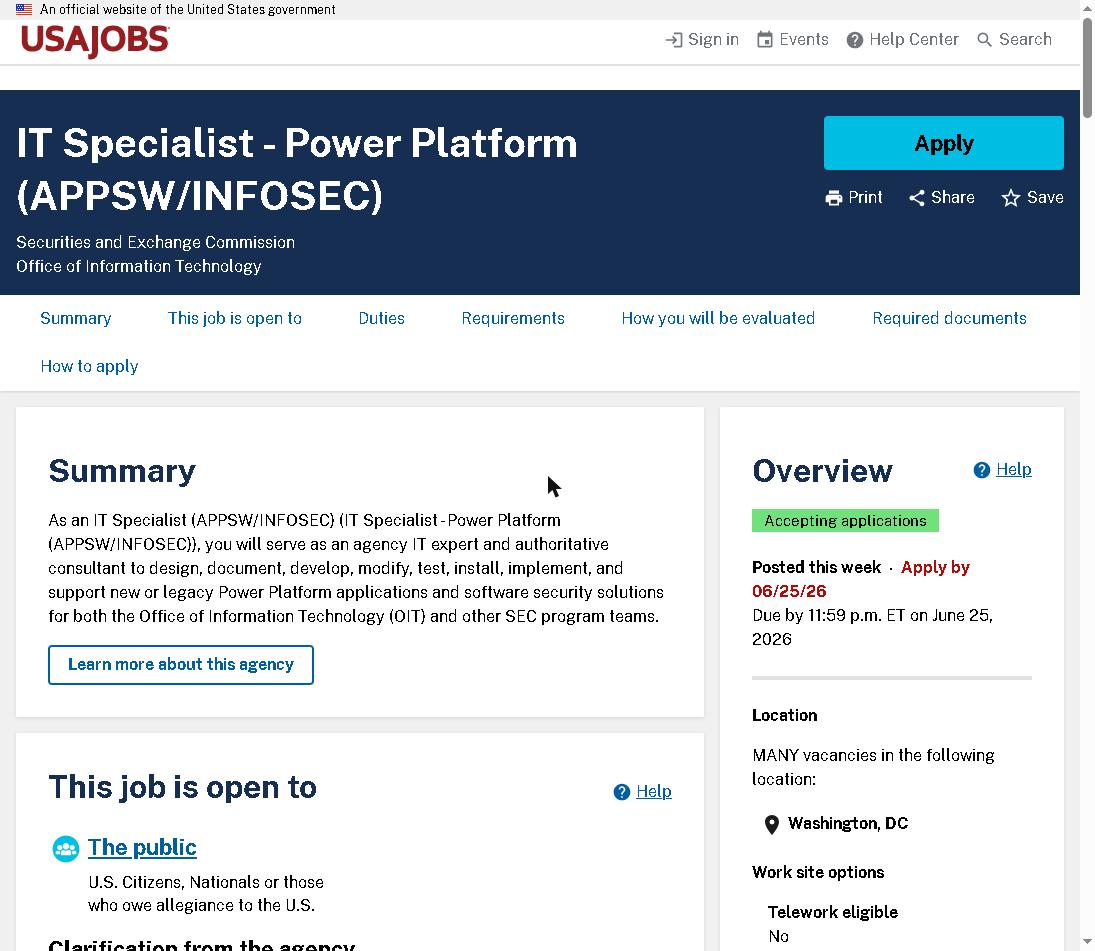Viewport: 1095px width, 951px height.
Task: Click the Print printer icon
Action: click(834, 198)
